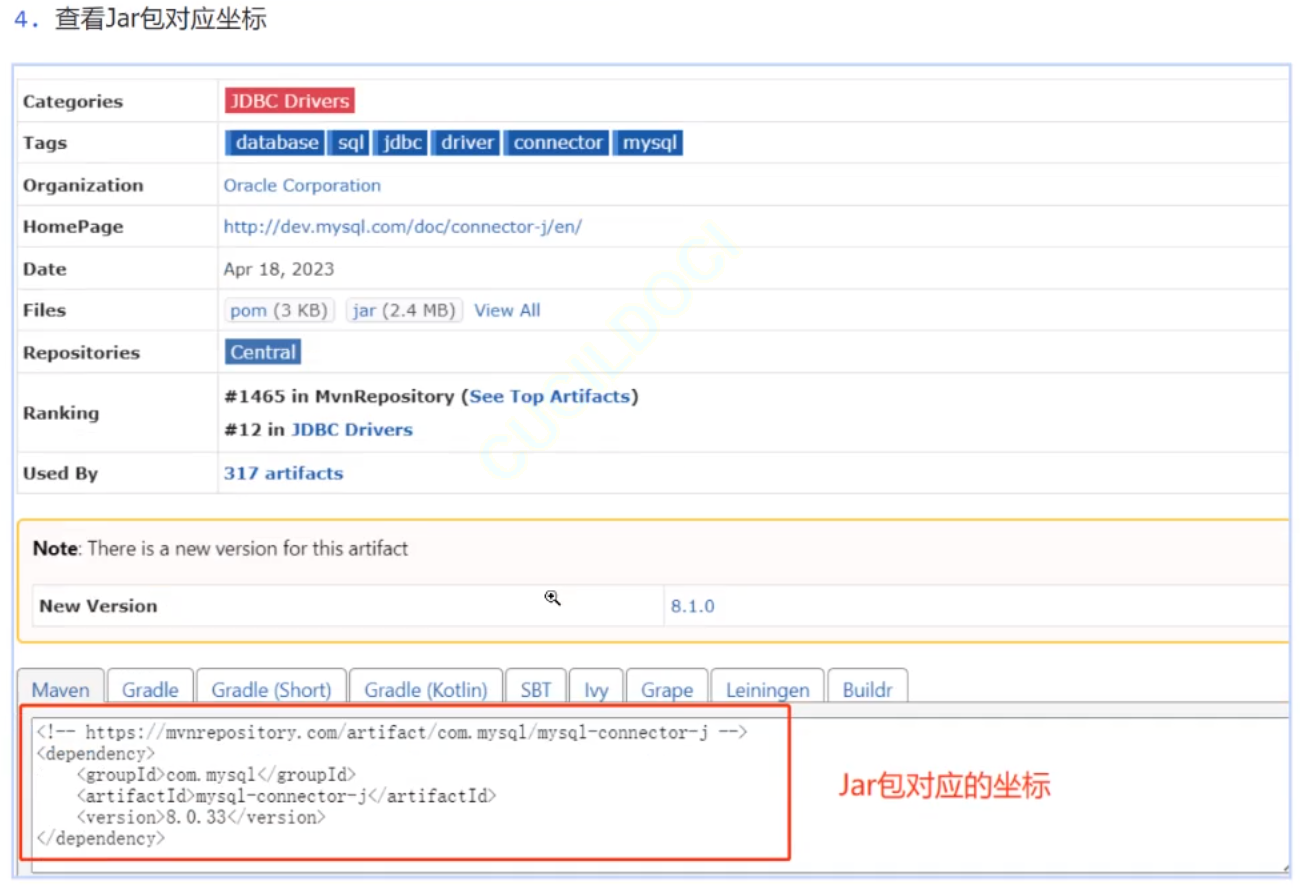Click the version 8.0.33 line in code
Screen dimensions: 1300x888
click(201, 817)
